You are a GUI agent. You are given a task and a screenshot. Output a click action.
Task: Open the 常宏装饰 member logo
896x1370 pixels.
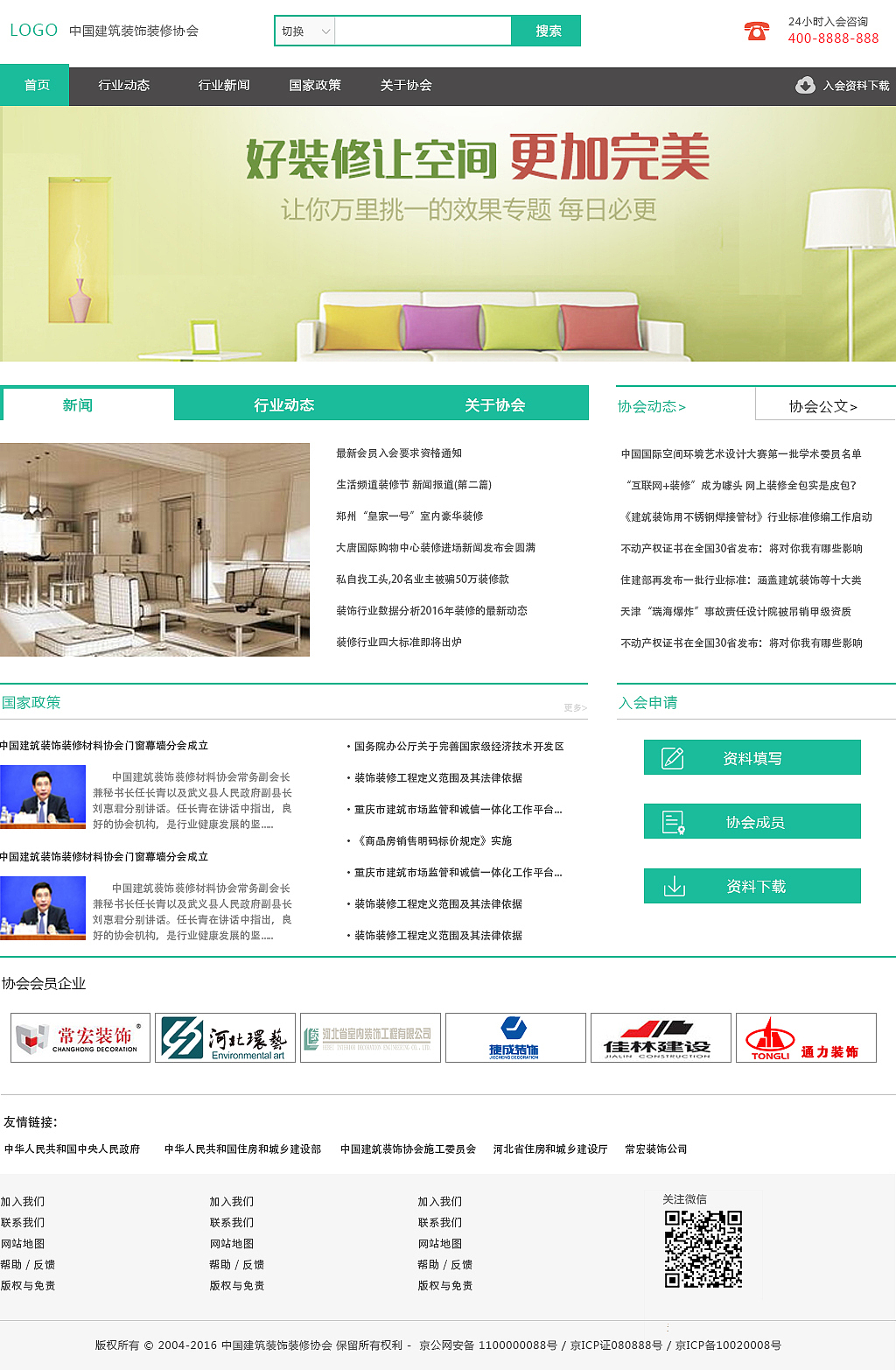(x=80, y=1037)
